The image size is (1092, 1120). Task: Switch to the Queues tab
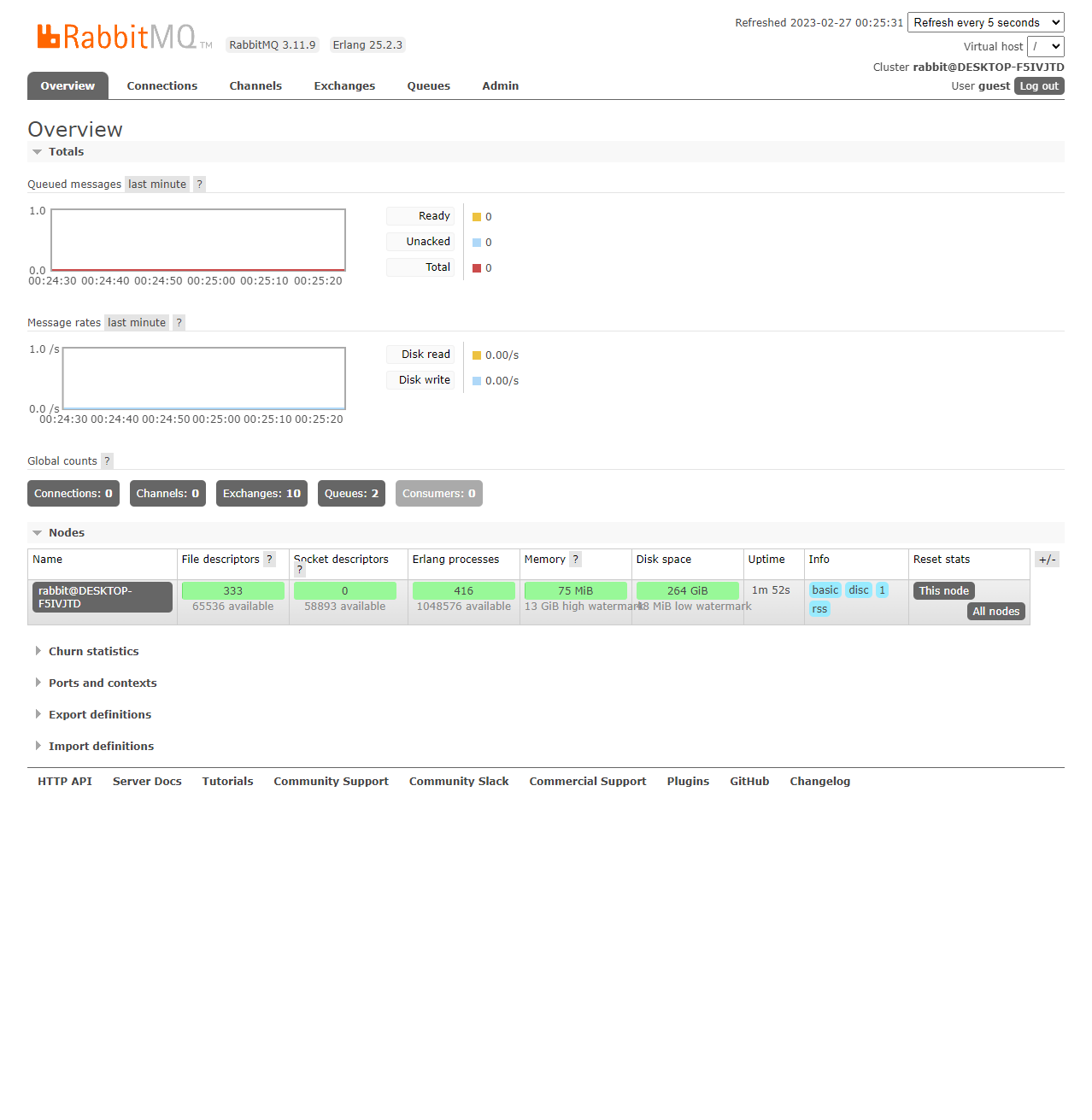428,86
